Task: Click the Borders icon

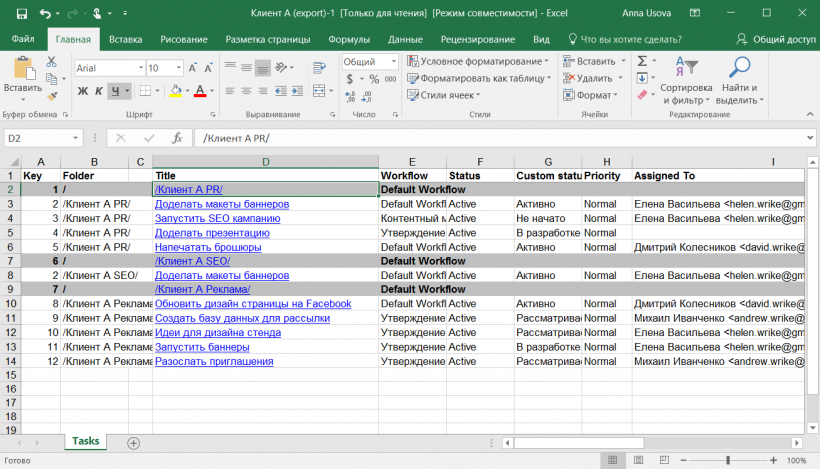Action: coord(145,91)
